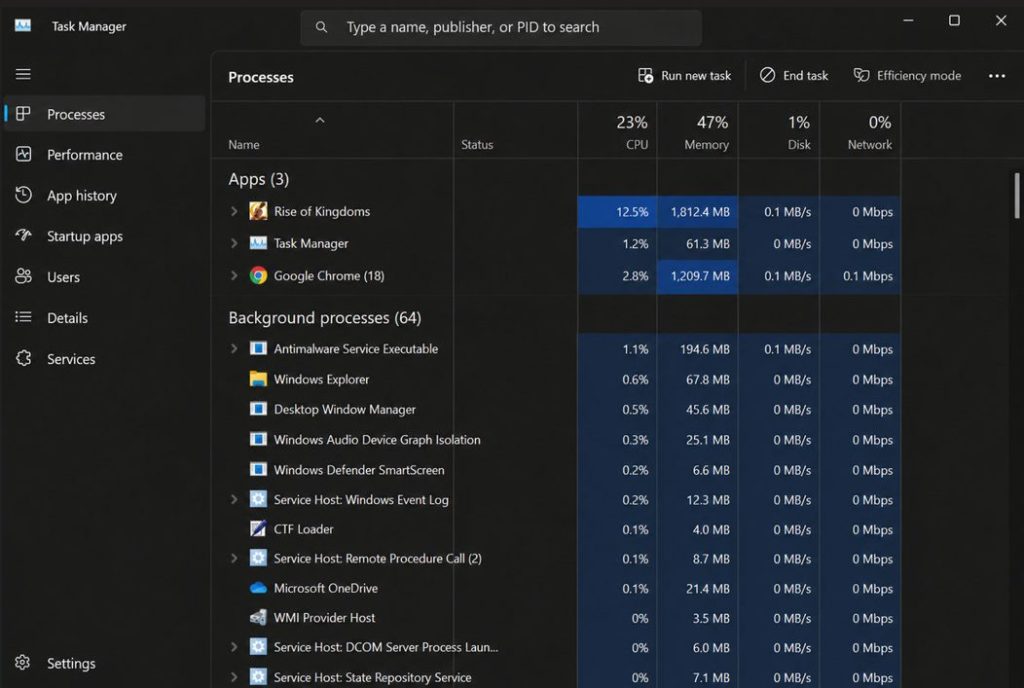Click the Service Host: Windows Event Log gear icon
This screenshot has width=1024, height=688.
point(258,499)
